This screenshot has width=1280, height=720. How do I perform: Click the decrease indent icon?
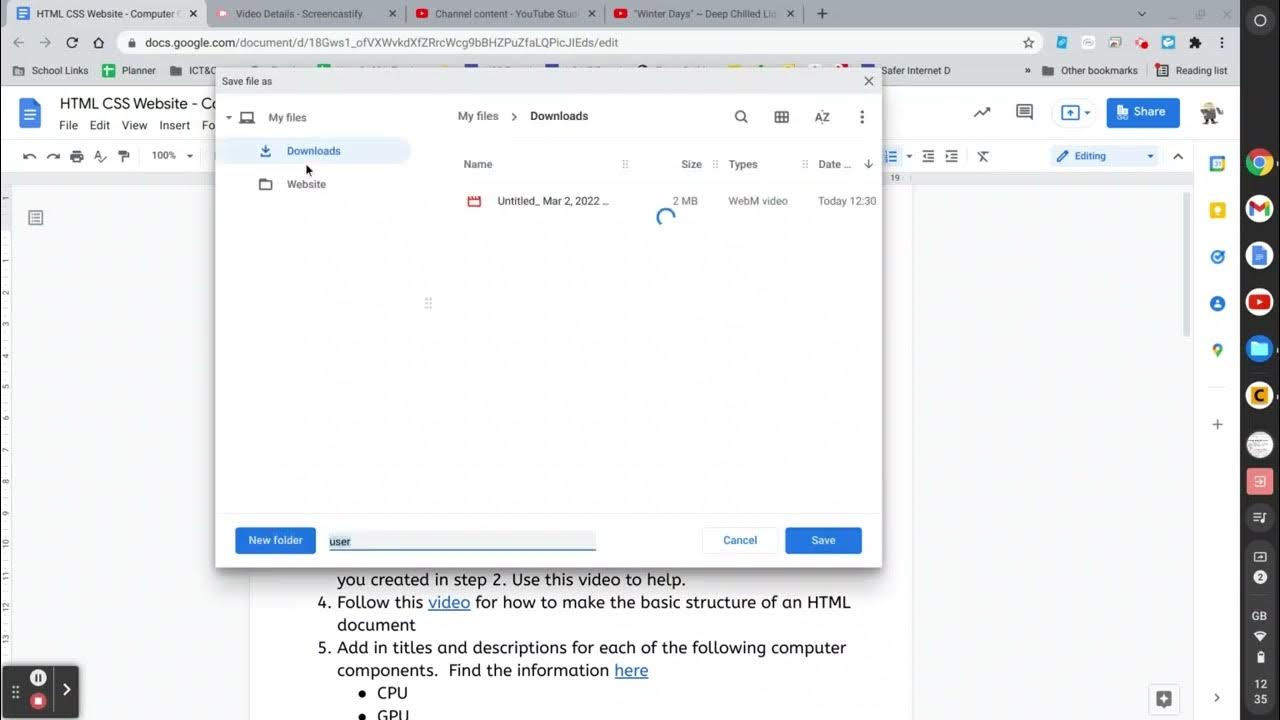pos(928,156)
